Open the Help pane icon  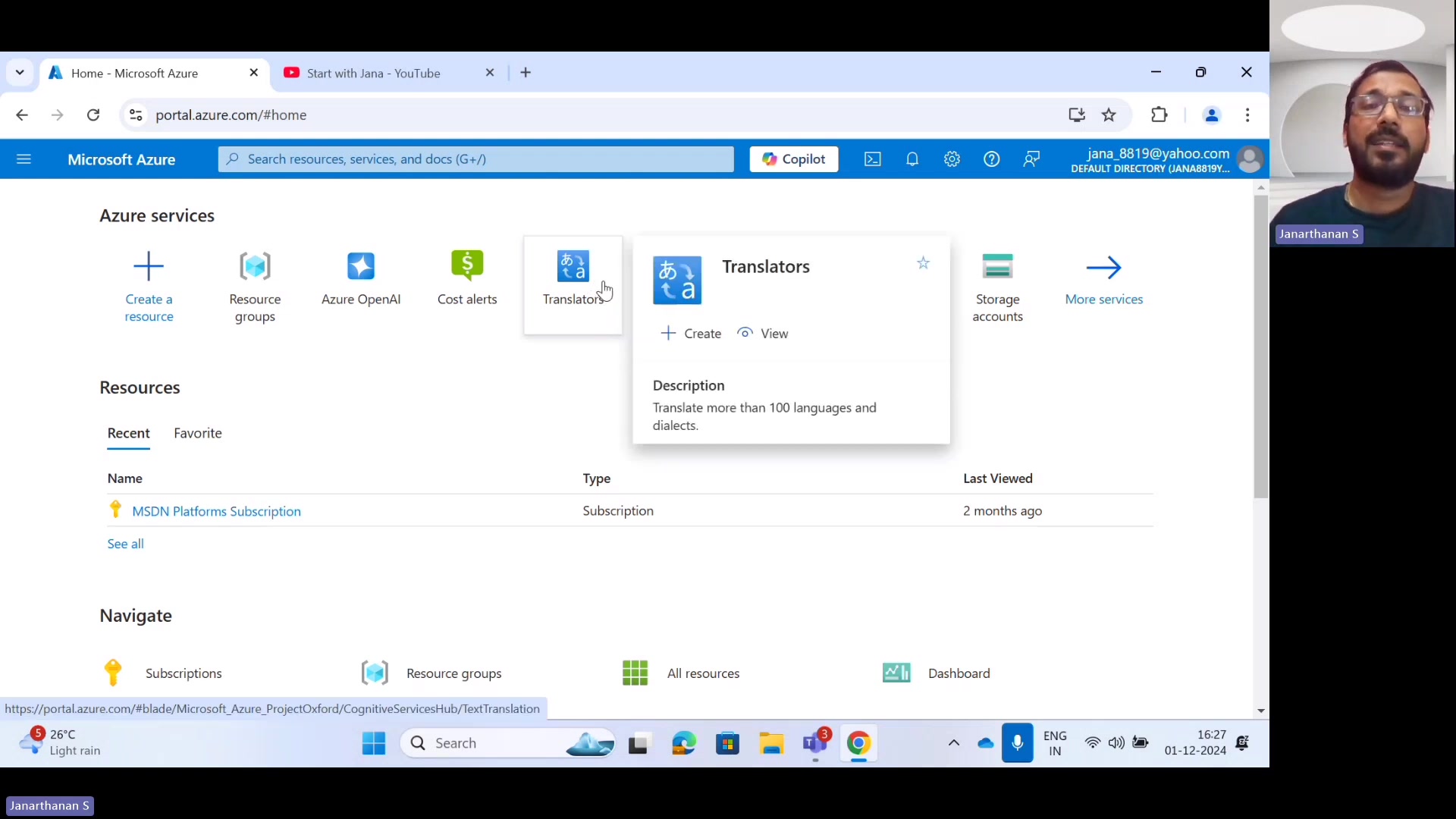coord(993,159)
